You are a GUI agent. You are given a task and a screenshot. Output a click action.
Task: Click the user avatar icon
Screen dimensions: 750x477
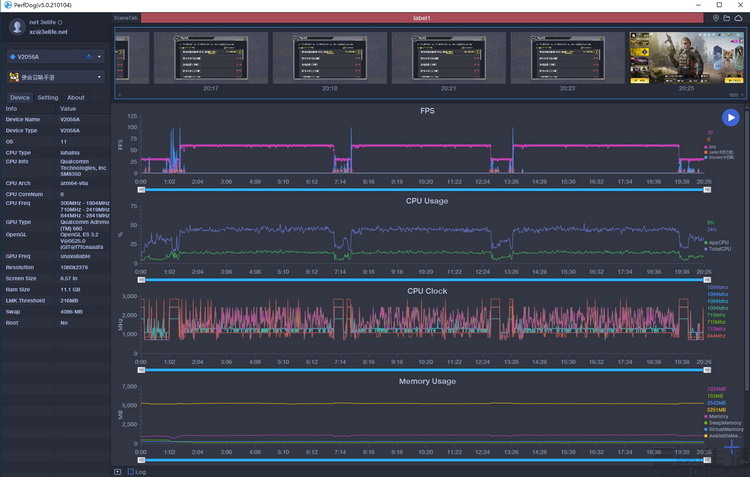pos(17,27)
